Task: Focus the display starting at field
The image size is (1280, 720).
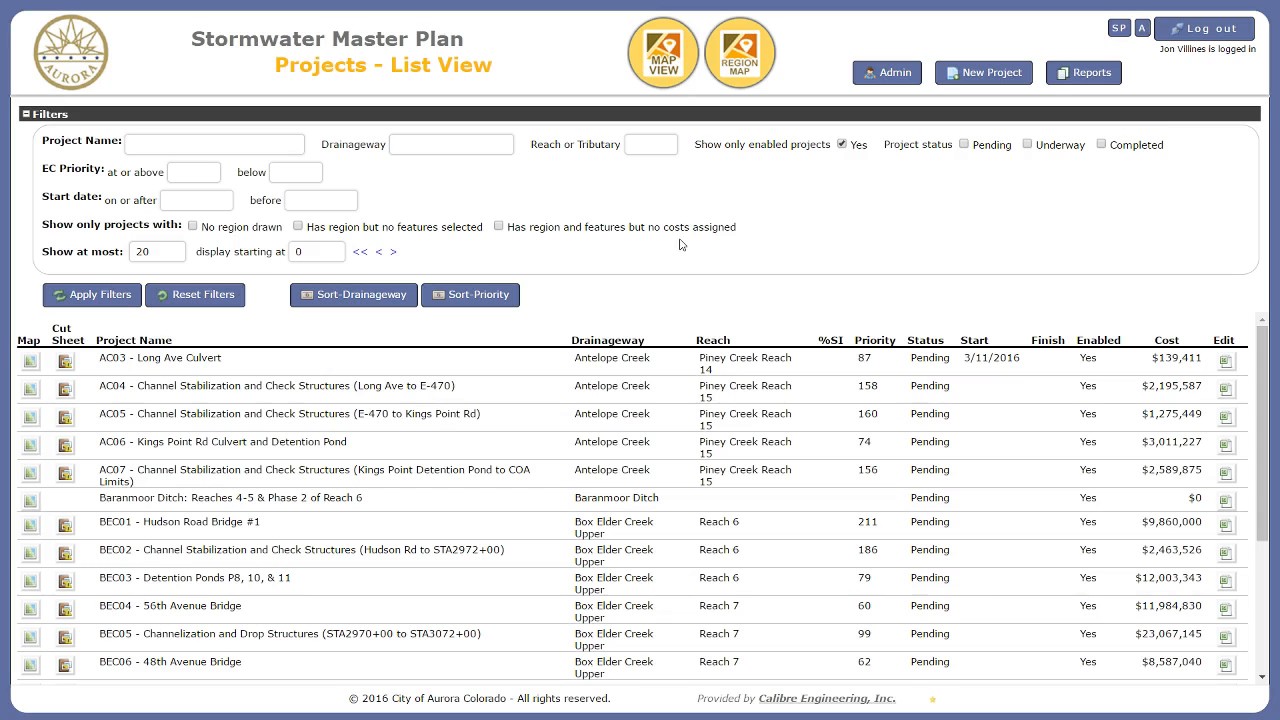Action: click(317, 251)
